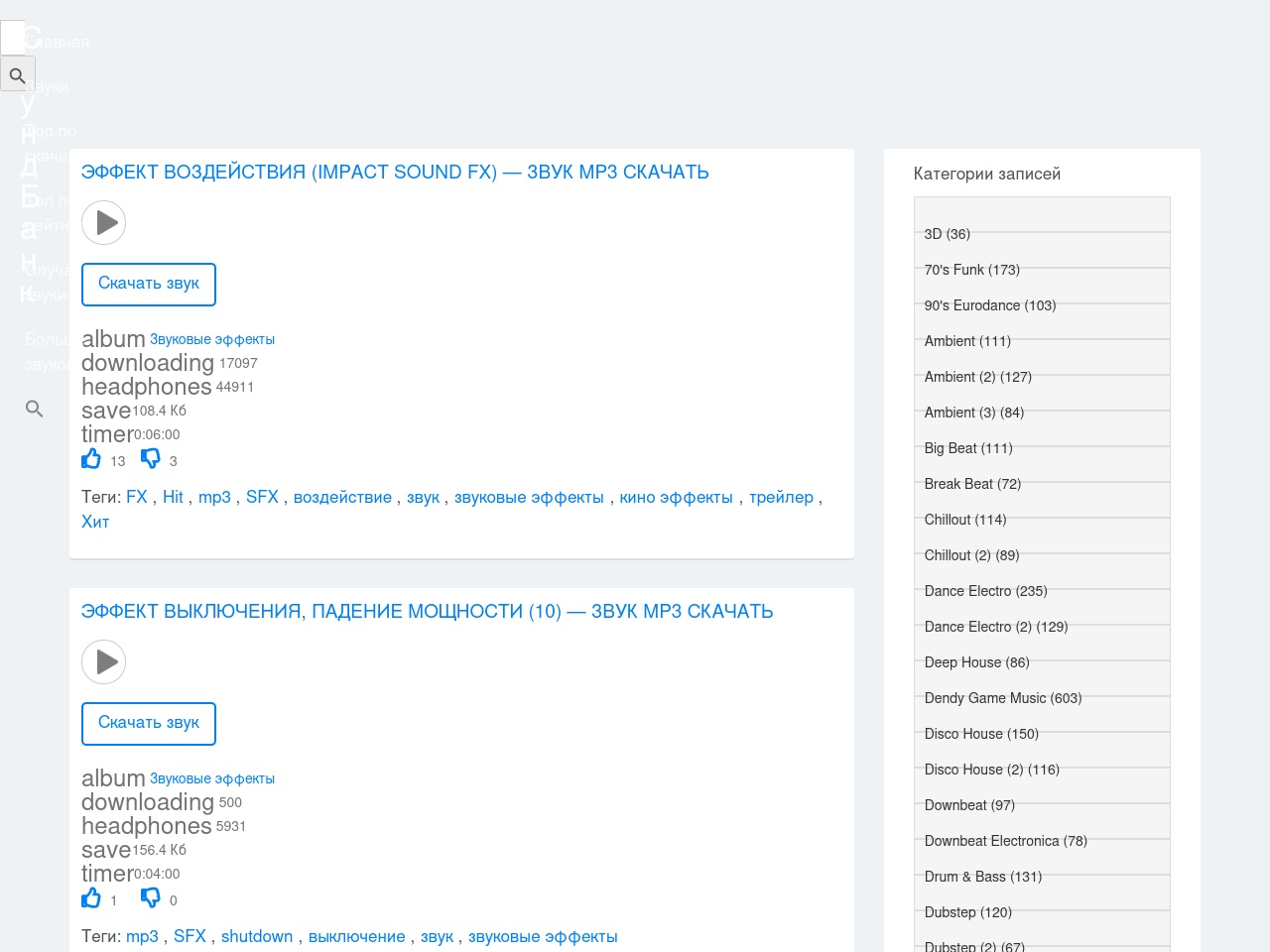
Task: Open the звук tag in the second post
Action: pos(437,936)
